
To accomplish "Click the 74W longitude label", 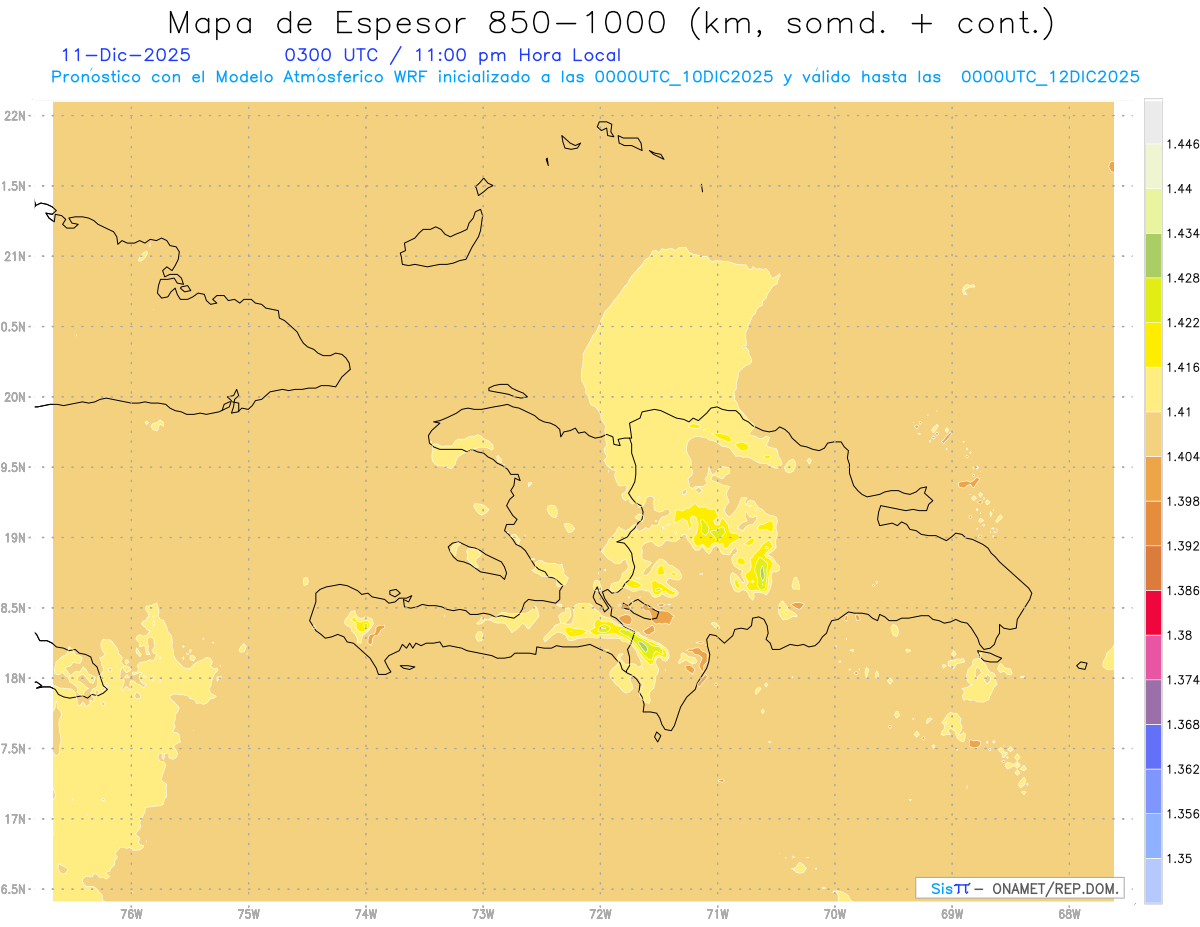I will [x=365, y=914].
